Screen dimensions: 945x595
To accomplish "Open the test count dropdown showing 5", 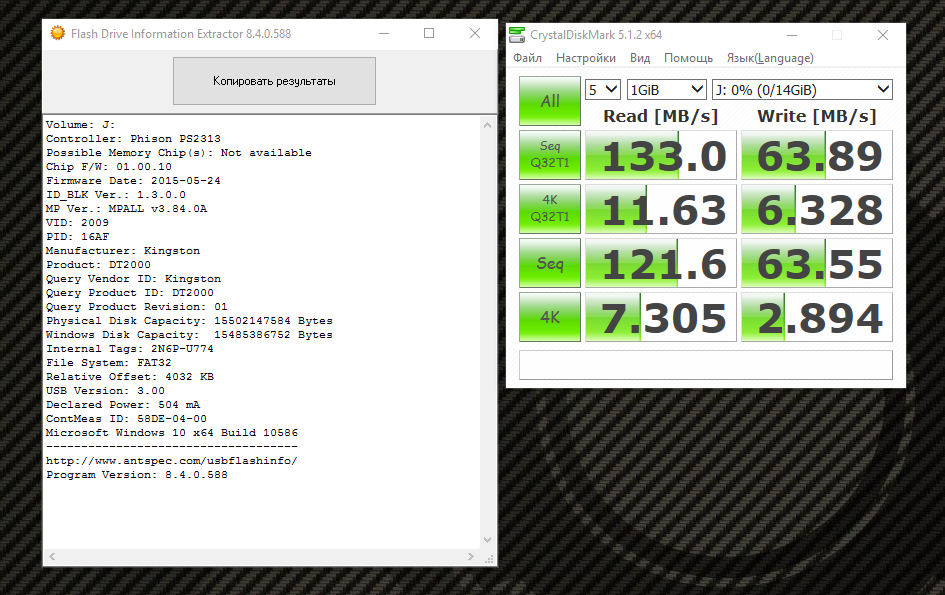I will pos(603,90).
